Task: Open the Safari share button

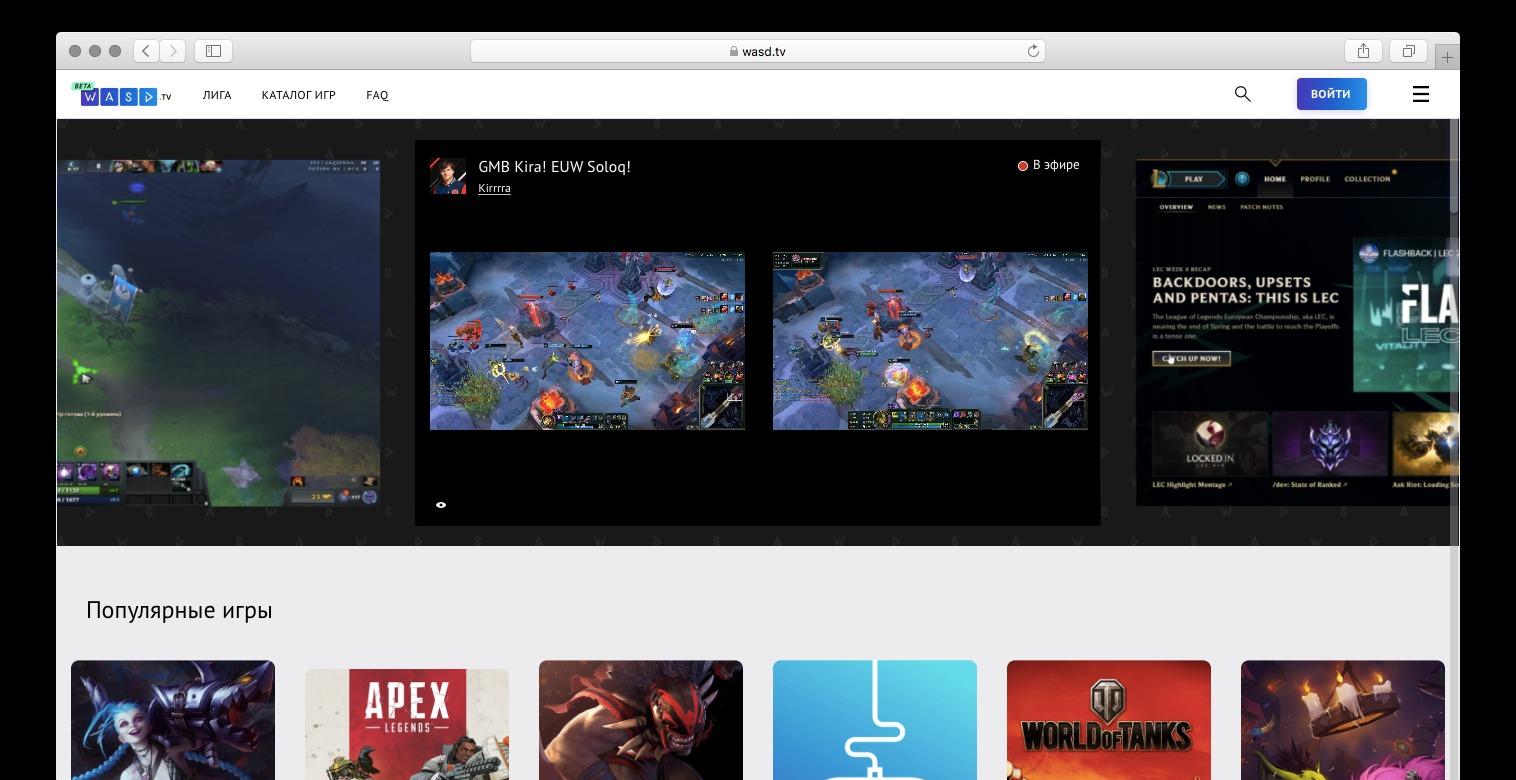Action: pyautogui.click(x=1363, y=51)
